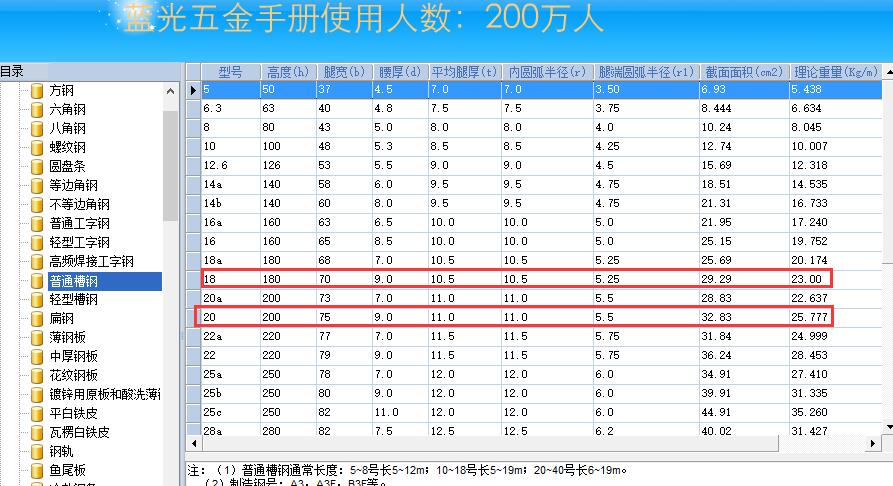Click the folder icon beside 八角钢
The width and height of the screenshot is (893, 486).
37,129
